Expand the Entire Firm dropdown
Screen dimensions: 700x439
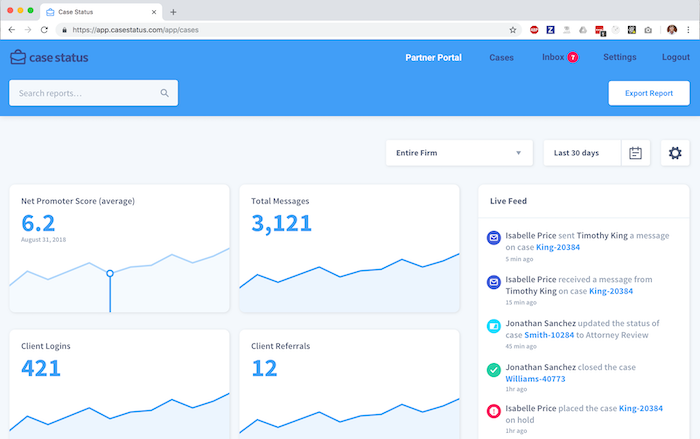[459, 153]
